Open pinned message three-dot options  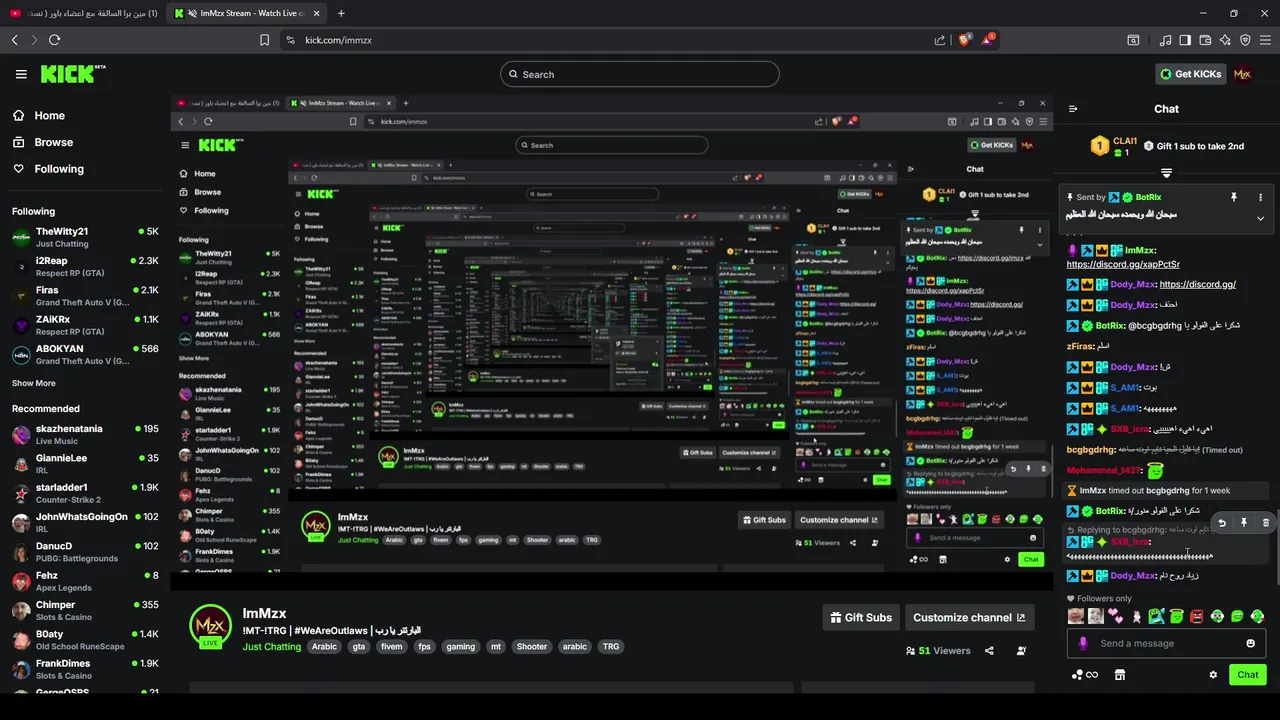(x=1260, y=198)
